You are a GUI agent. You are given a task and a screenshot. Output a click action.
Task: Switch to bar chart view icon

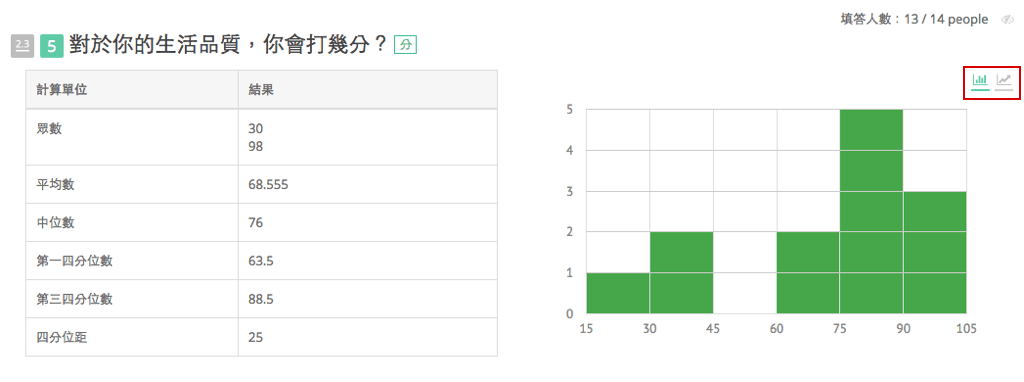coord(980,82)
